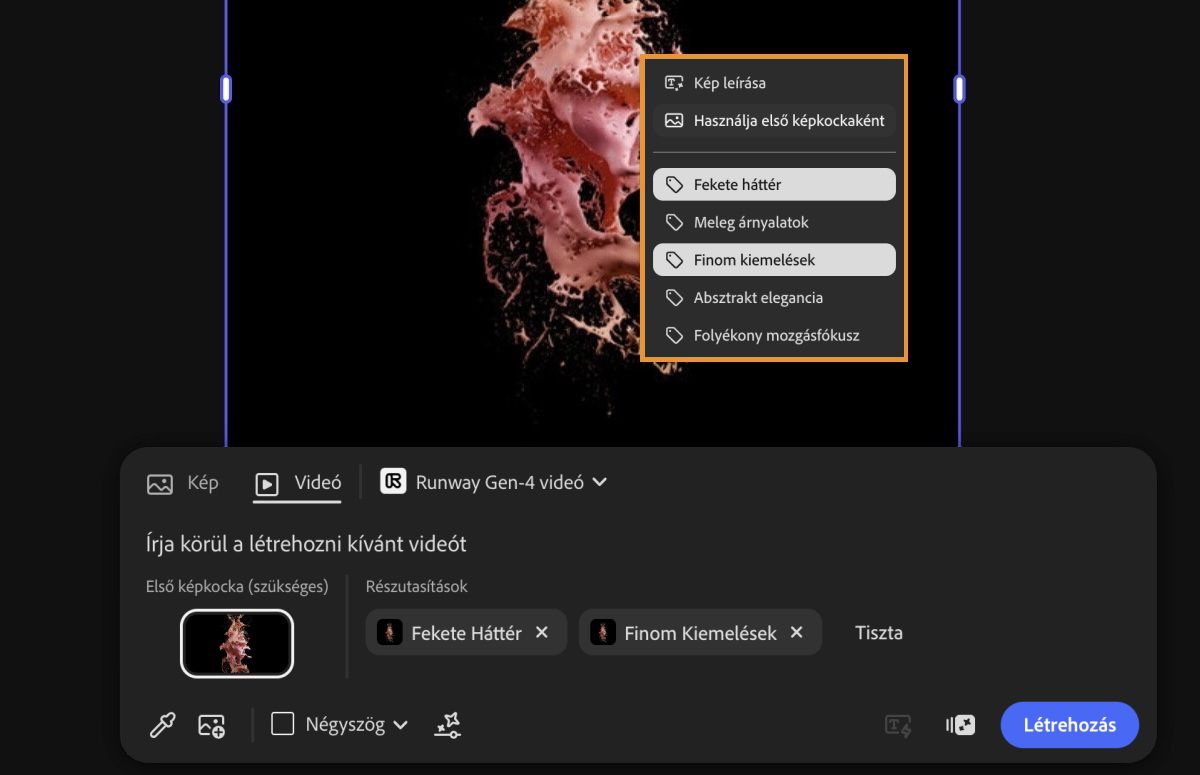1200x775 pixels.
Task: Toggle the 'Fekete háttér' tag in popup
Action: coord(774,184)
